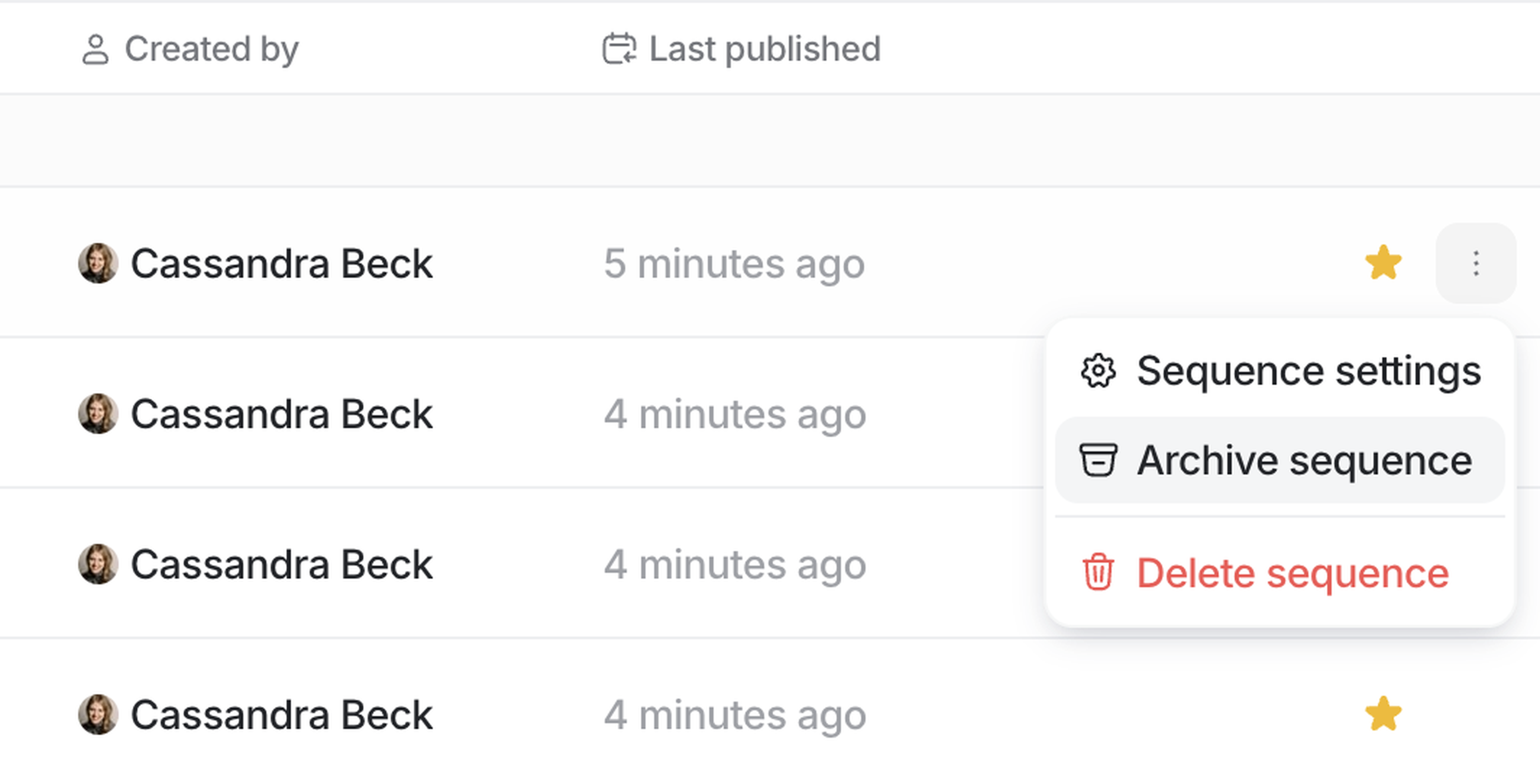This screenshot has height=784, width=1540.
Task: Click the "5 minutes ago" timestamp
Action: pyautogui.click(x=734, y=263)
